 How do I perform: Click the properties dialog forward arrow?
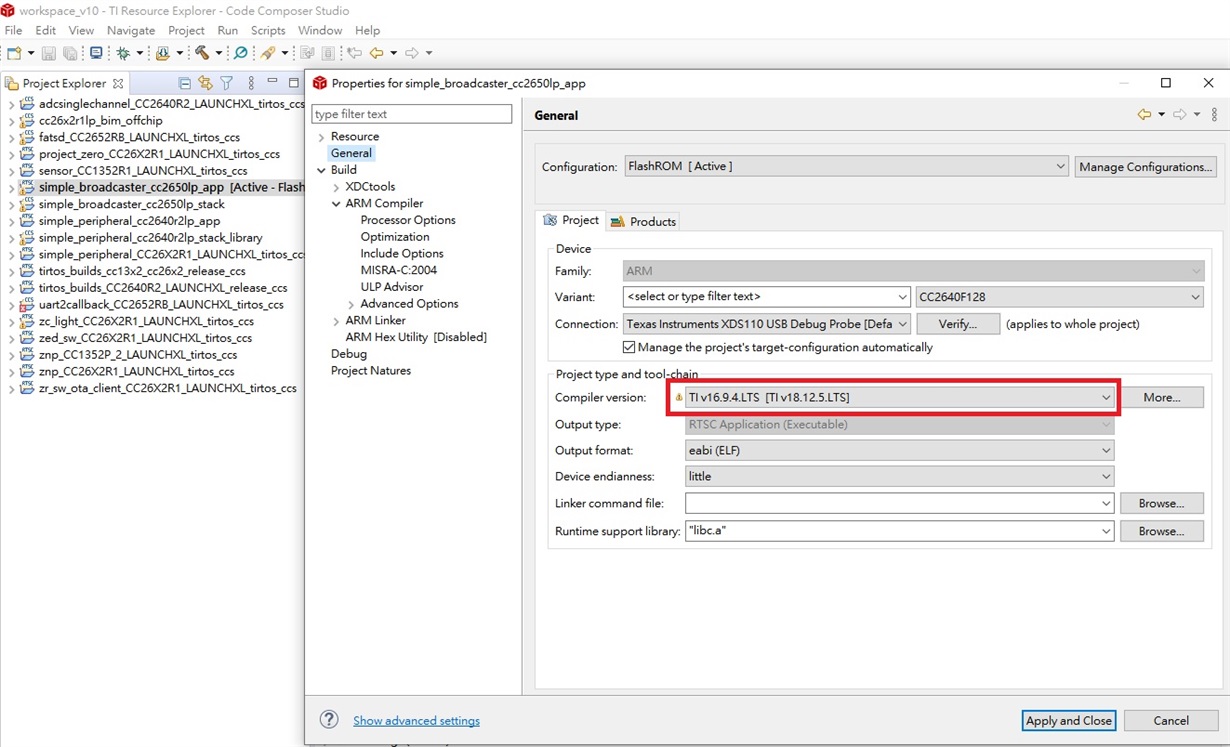1179,115
